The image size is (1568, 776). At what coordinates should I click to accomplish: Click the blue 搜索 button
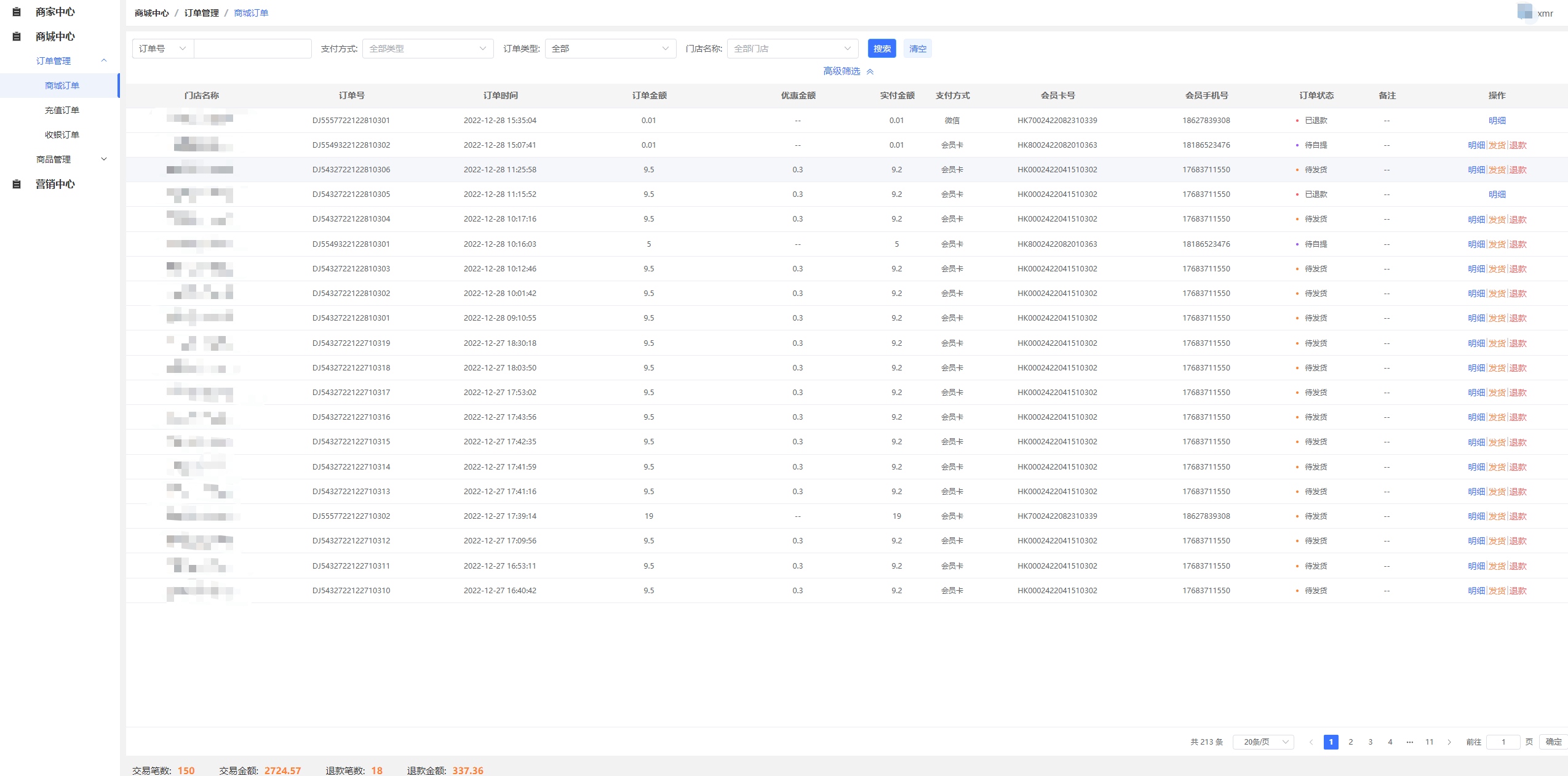[882, 49]
